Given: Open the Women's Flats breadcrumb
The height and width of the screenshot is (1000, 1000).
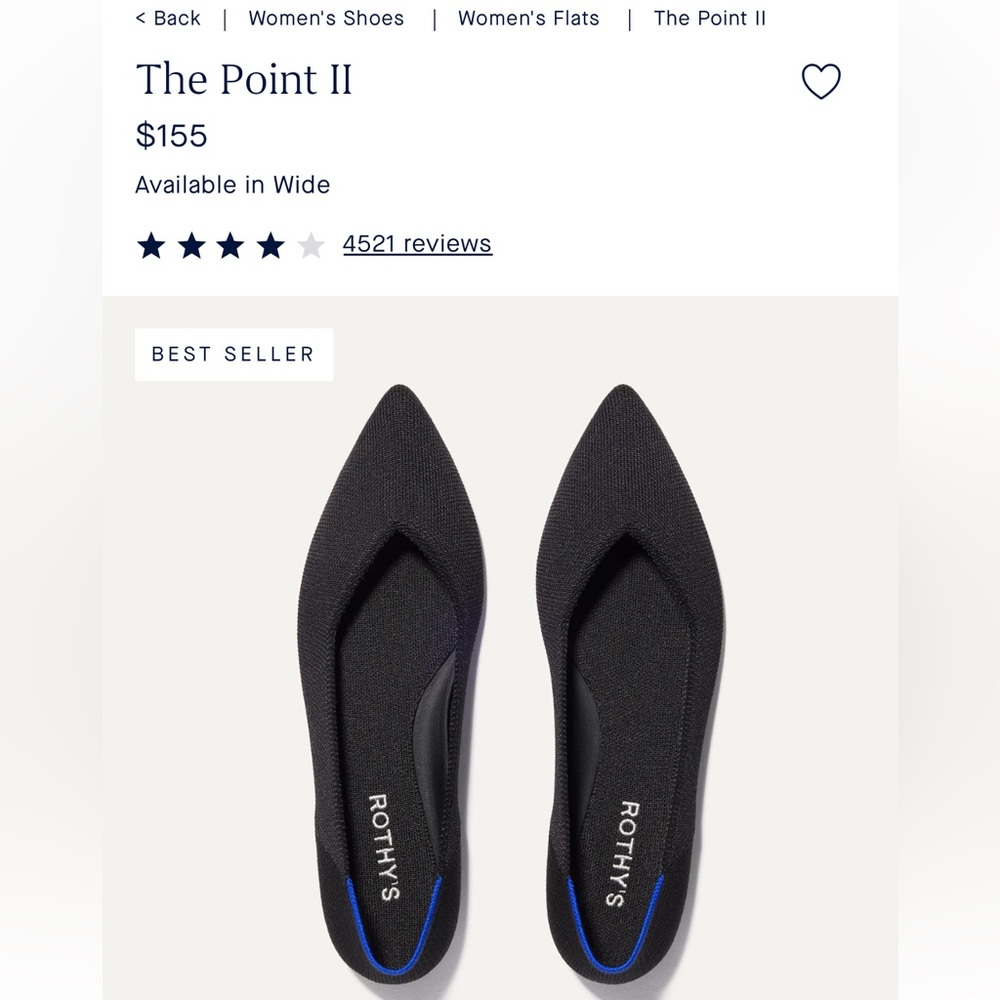Looking at the screenshot, I should 528,18.
